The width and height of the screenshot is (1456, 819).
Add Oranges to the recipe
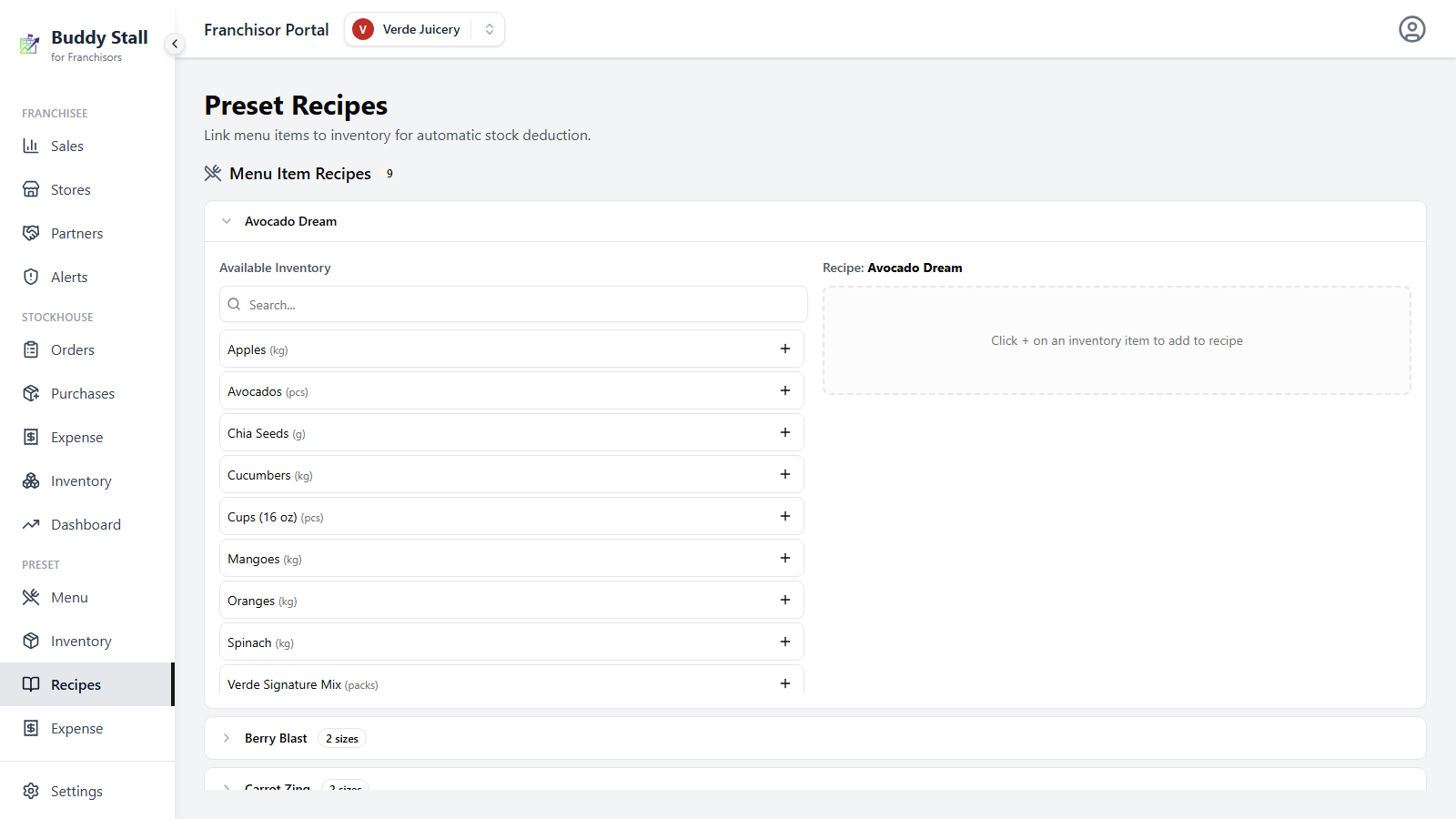[x=785, y=600]
